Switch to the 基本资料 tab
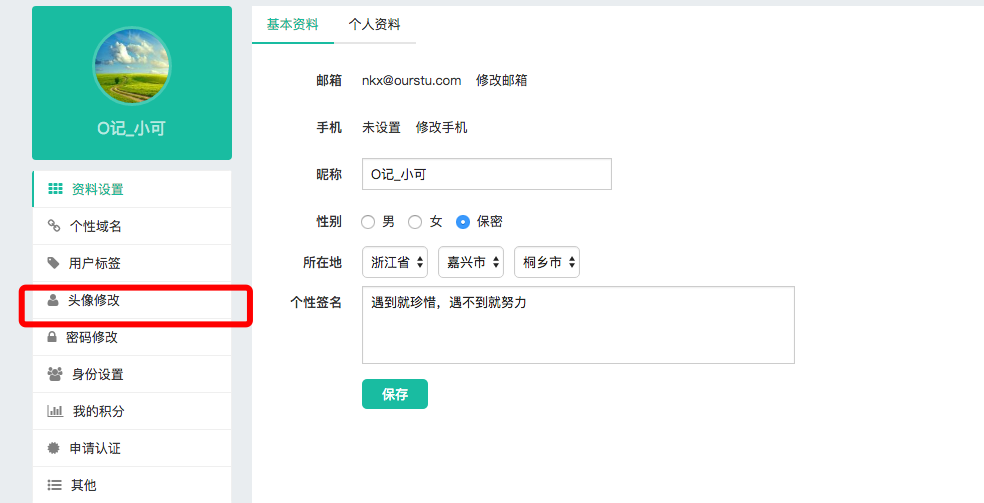Viewport: 984px width, 503px height. point(292,24)
